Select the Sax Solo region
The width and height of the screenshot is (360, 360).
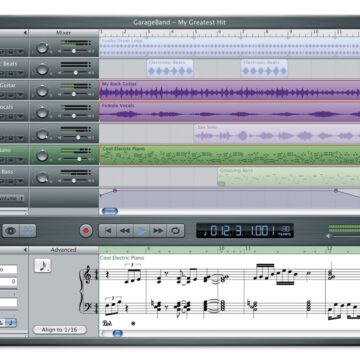[277, 133]
